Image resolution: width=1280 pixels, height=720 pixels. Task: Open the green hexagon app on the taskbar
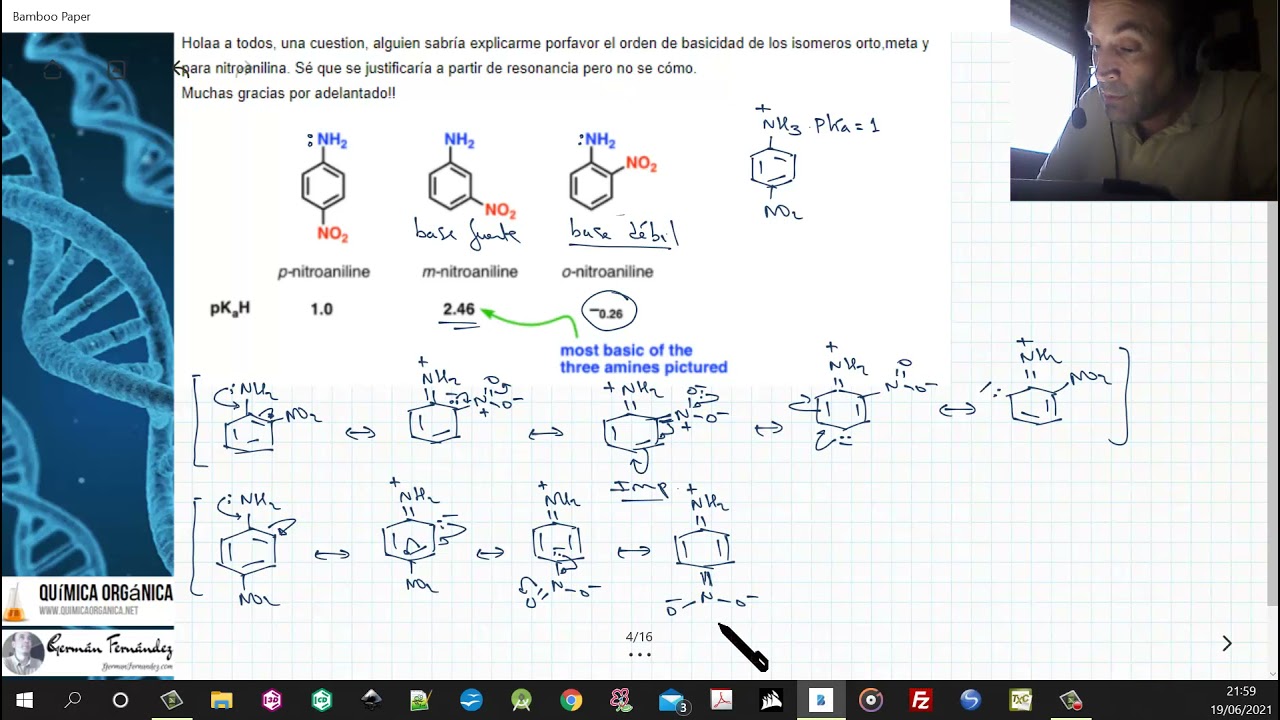[321, 700]
